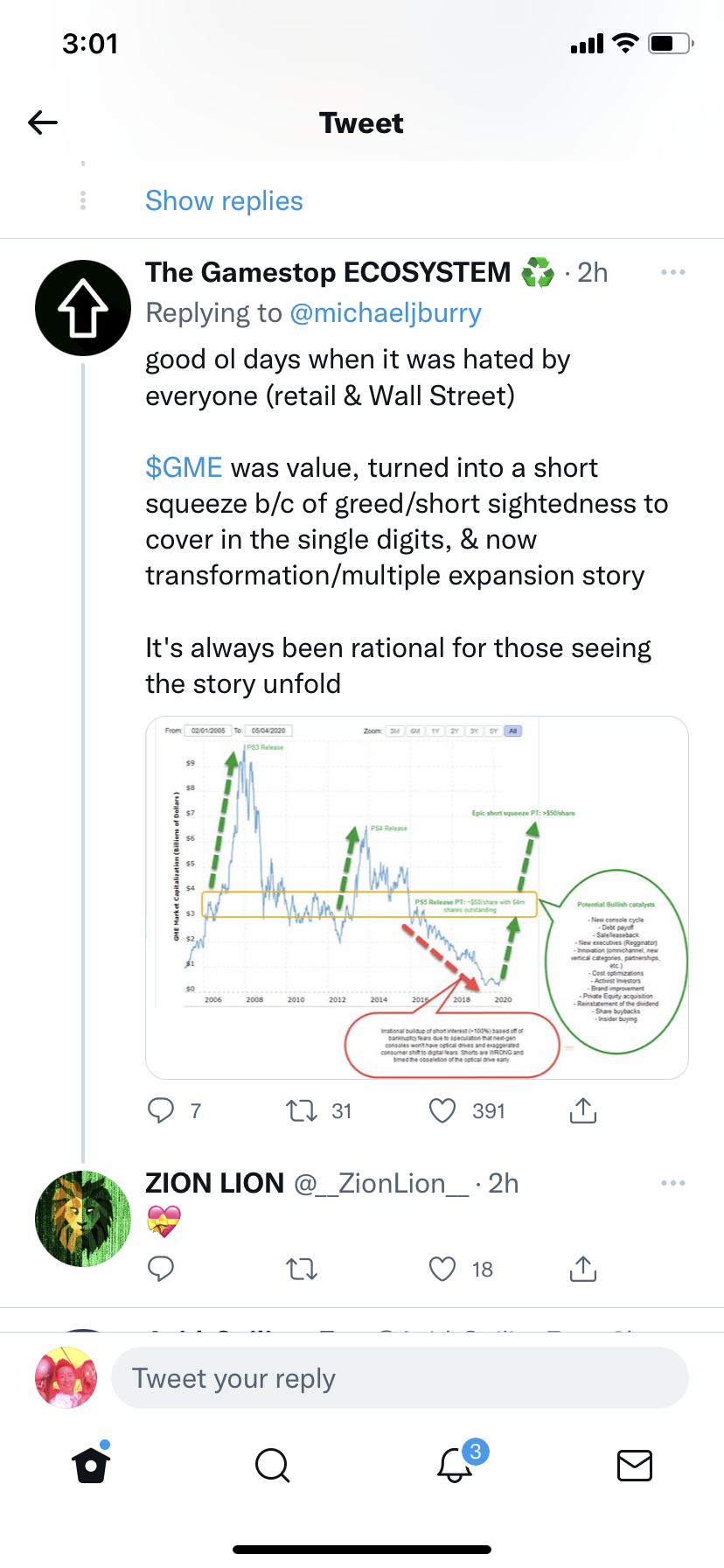This screenshot has height=1568, width=724.
Task: Switch to the Search tab
Action: coord(272,1465)
